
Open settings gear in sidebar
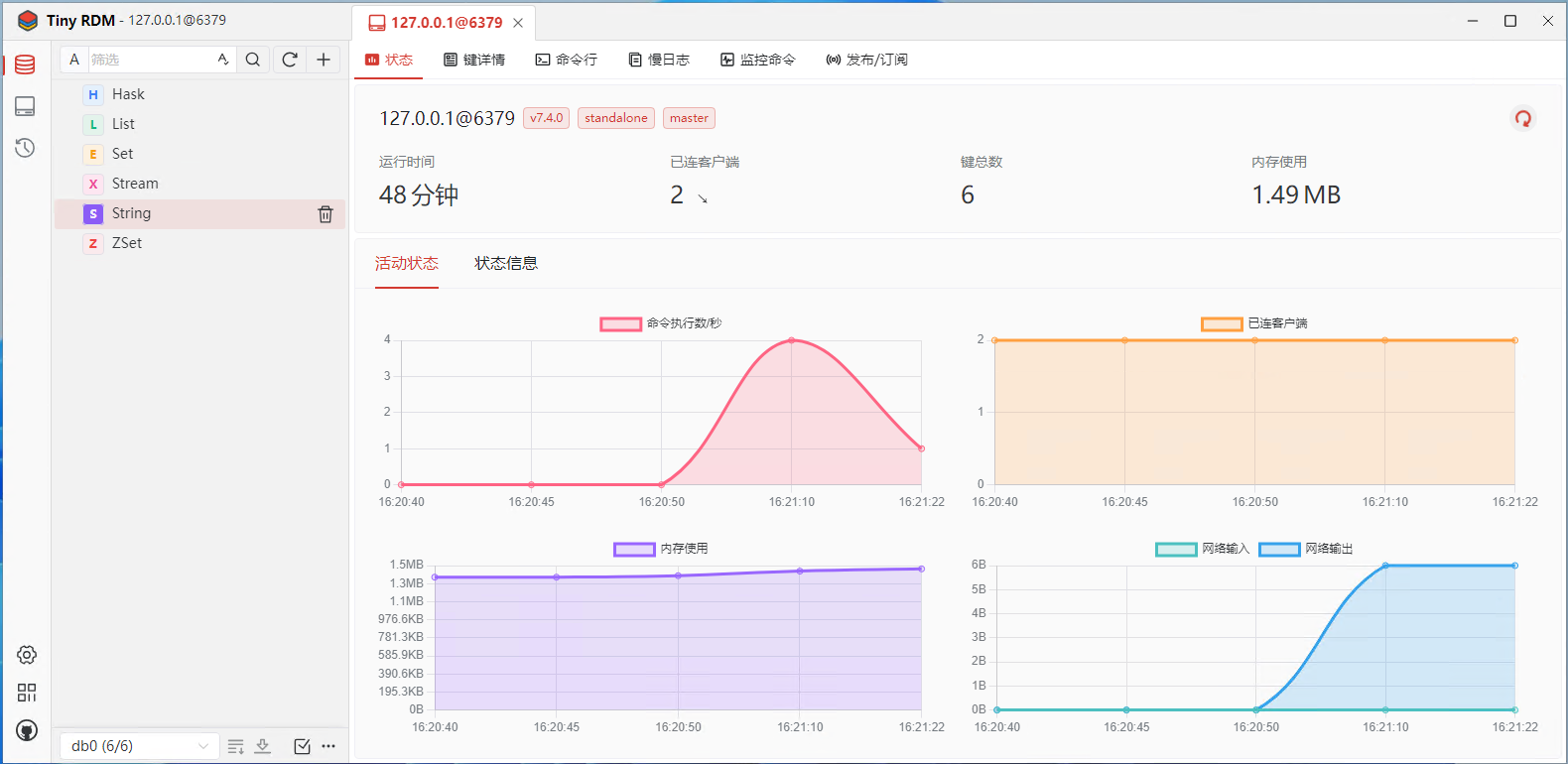point(27,655)
